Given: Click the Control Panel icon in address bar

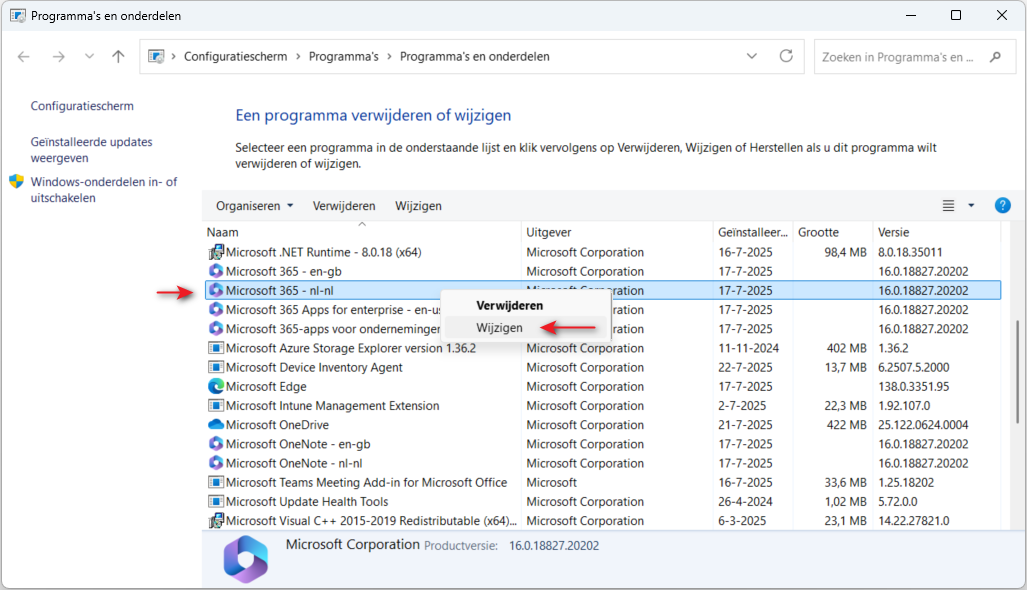Looking at the screenshot, I should coord(156,56).
